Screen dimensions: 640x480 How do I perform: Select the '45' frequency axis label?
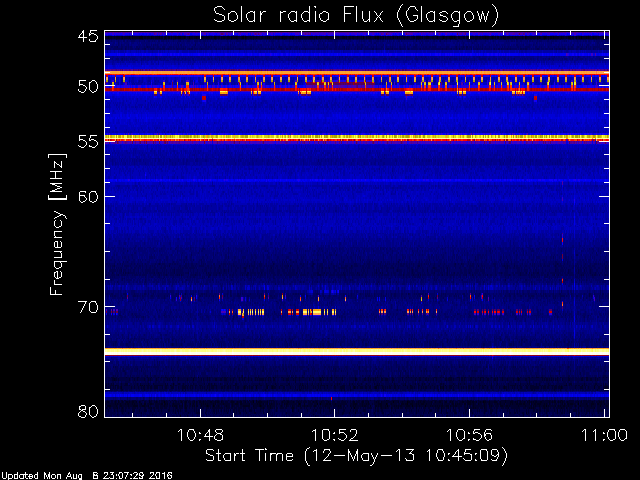pyautogui.click(x=88, y=36)
